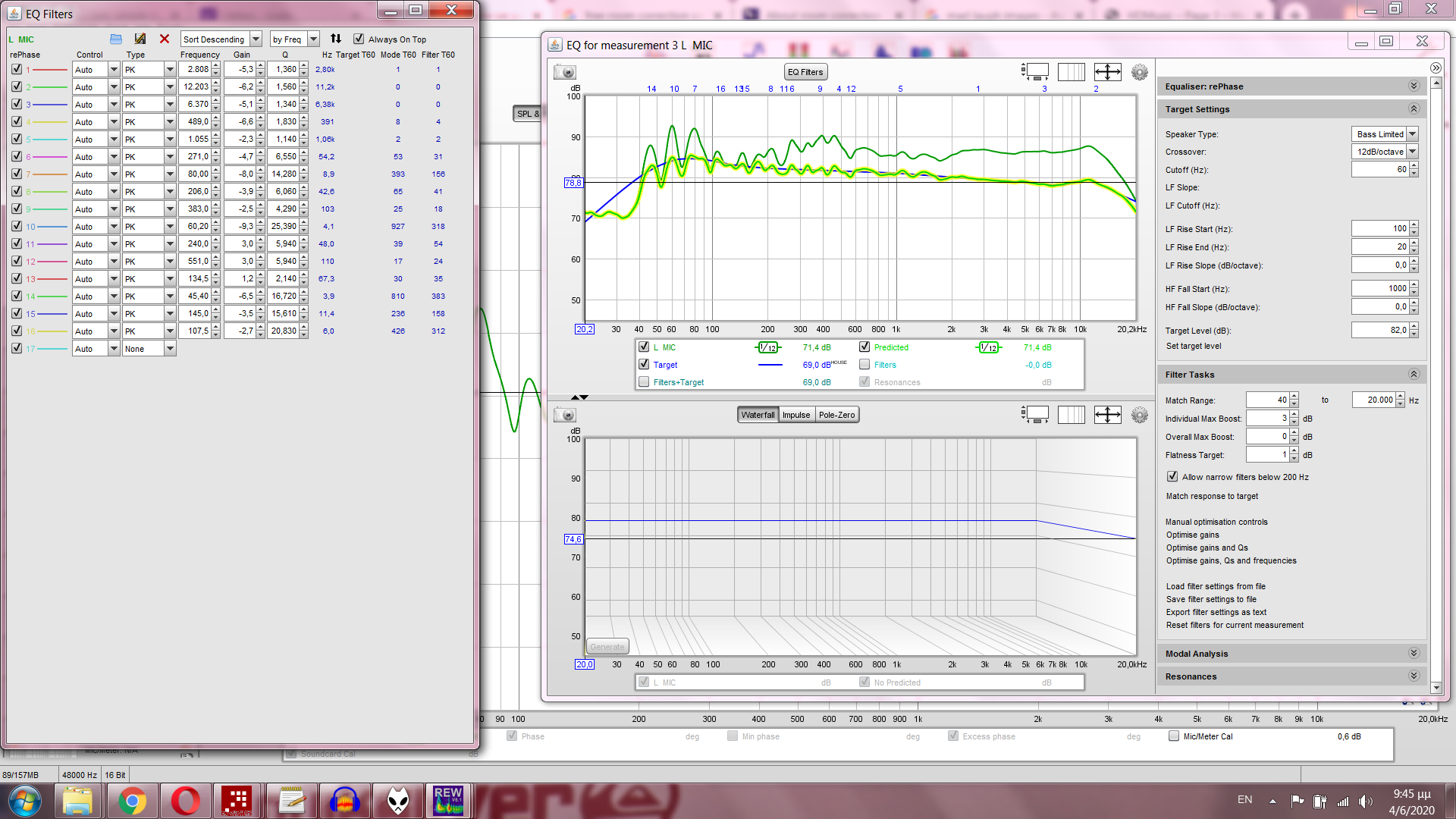Viewport: 1456px width, 819px height.
Task: Switch to Pole-Zero tab
Action: coord(836,415)
